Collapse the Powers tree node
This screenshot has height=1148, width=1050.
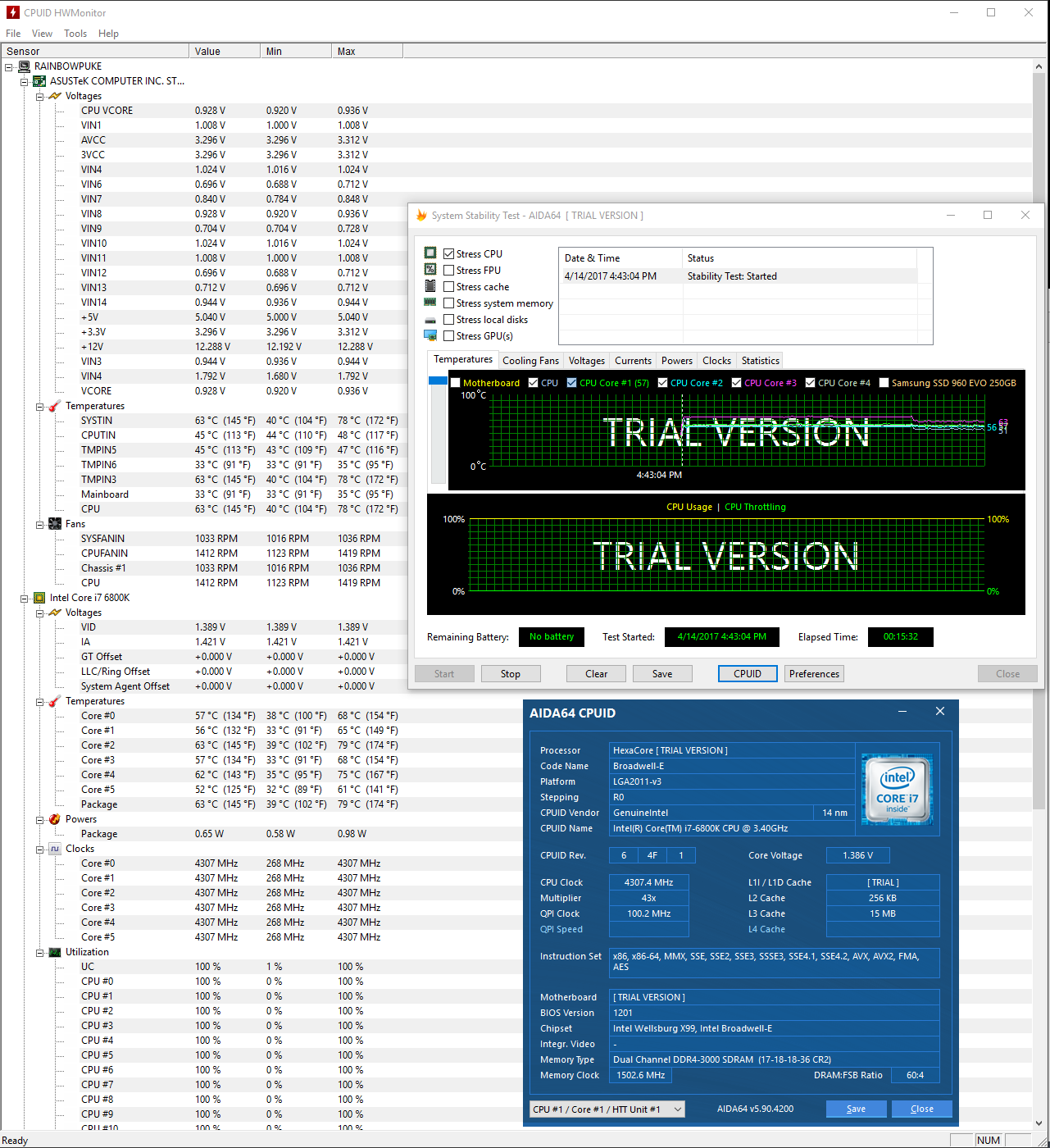pyautogui.click(x=40, y=819)
